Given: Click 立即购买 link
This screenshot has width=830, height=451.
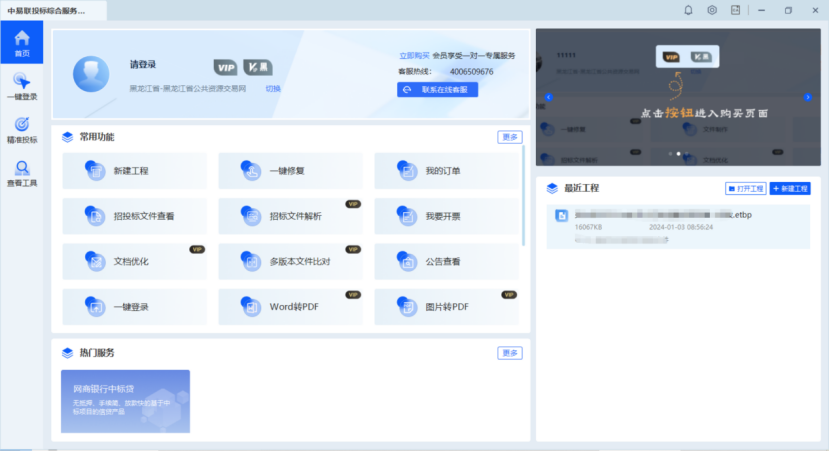Looking at the screenshot, I should [414, 56].
